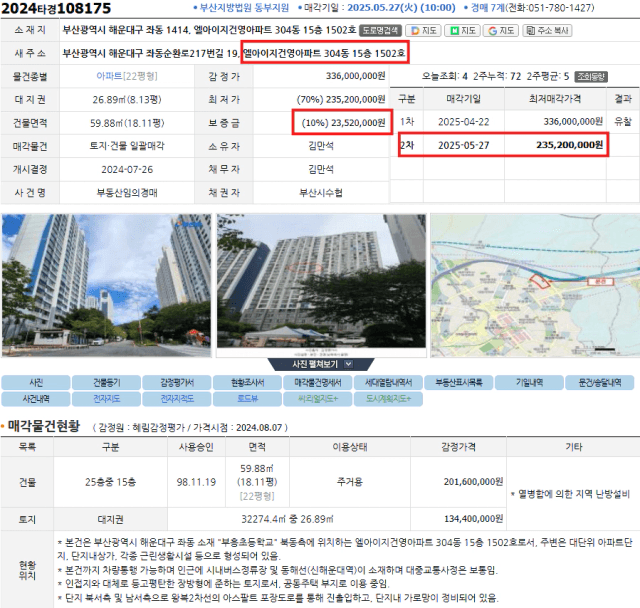
Task: Open the 사진 tab
Action: pyautogui.click(x=36, y=382)
